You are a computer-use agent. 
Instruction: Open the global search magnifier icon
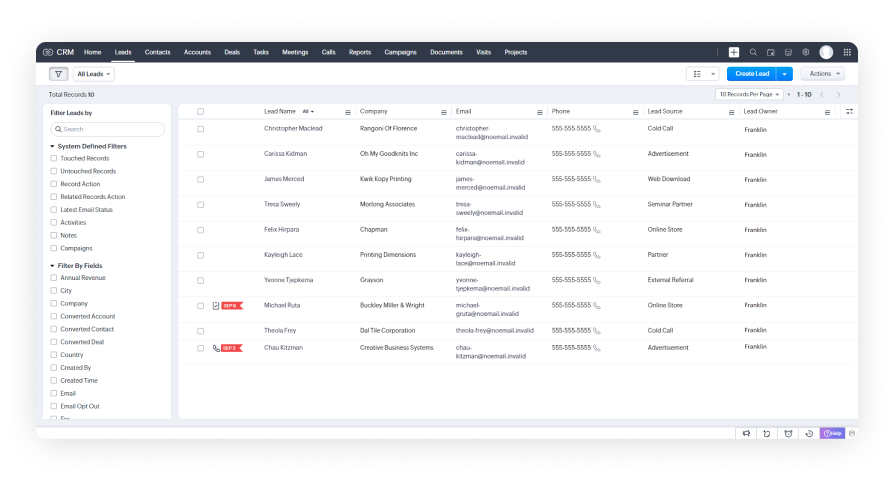point(753,52)
